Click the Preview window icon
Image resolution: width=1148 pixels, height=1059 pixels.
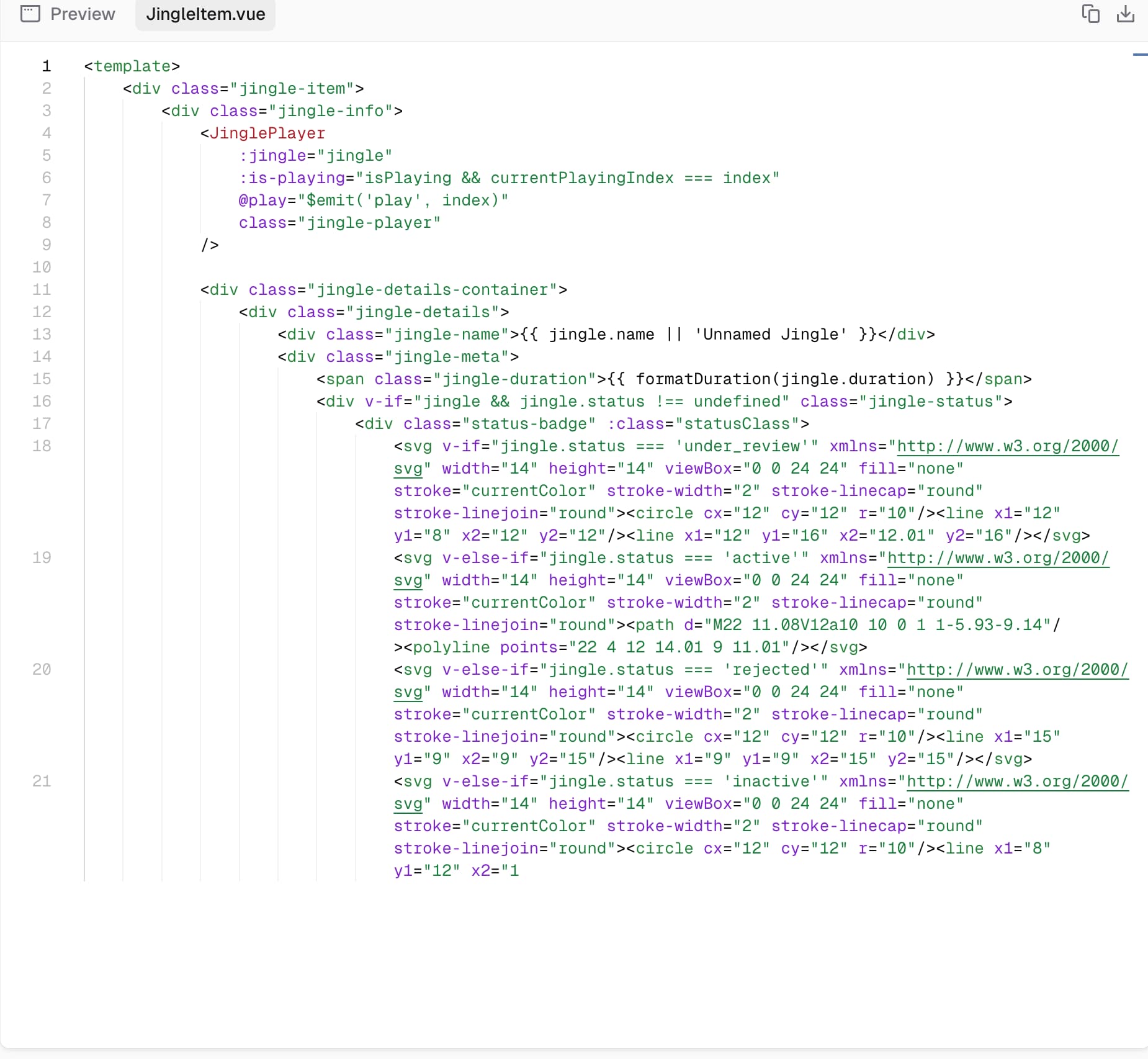pyautogui.click(x=30, y=14)
